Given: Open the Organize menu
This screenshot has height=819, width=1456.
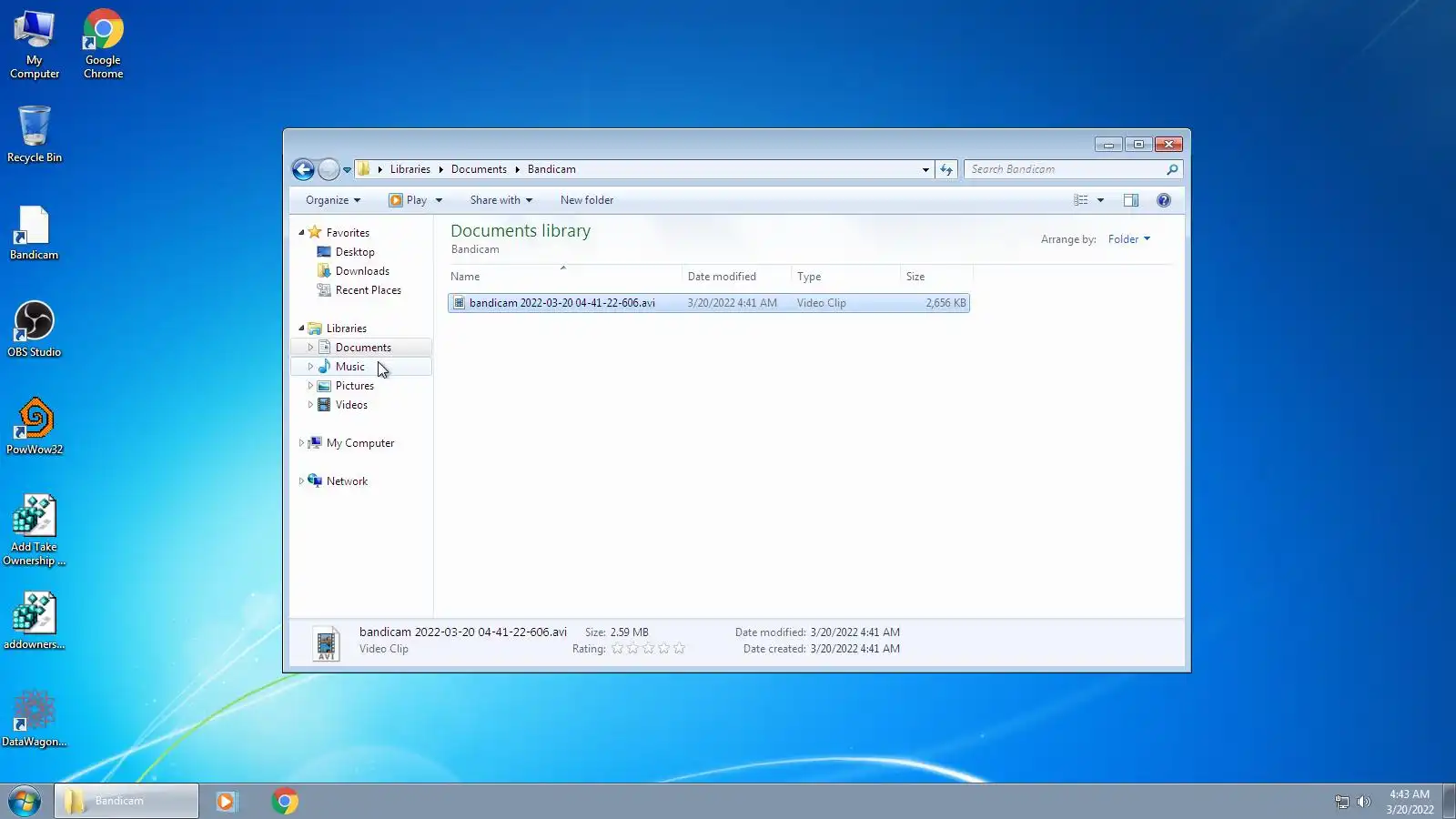Looking at the screenshot, I should coord(333,200).
